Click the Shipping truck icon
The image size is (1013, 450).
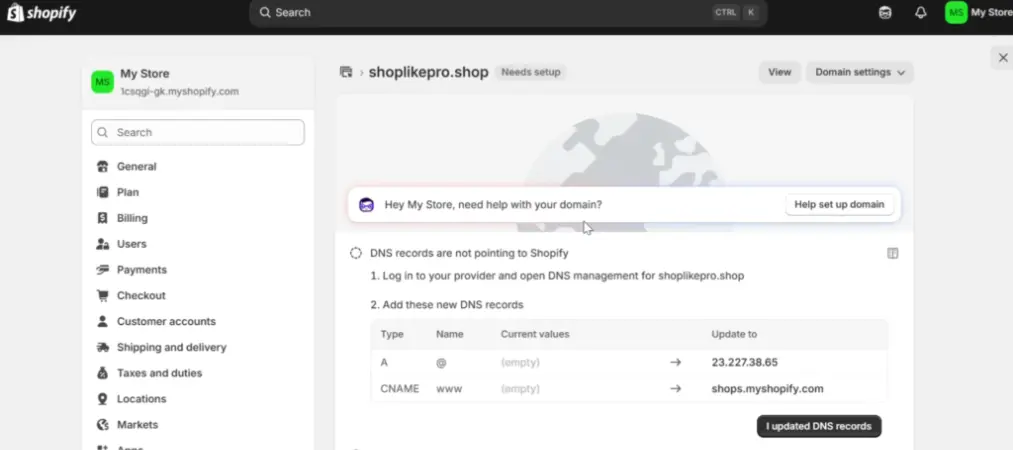(102, 347)
